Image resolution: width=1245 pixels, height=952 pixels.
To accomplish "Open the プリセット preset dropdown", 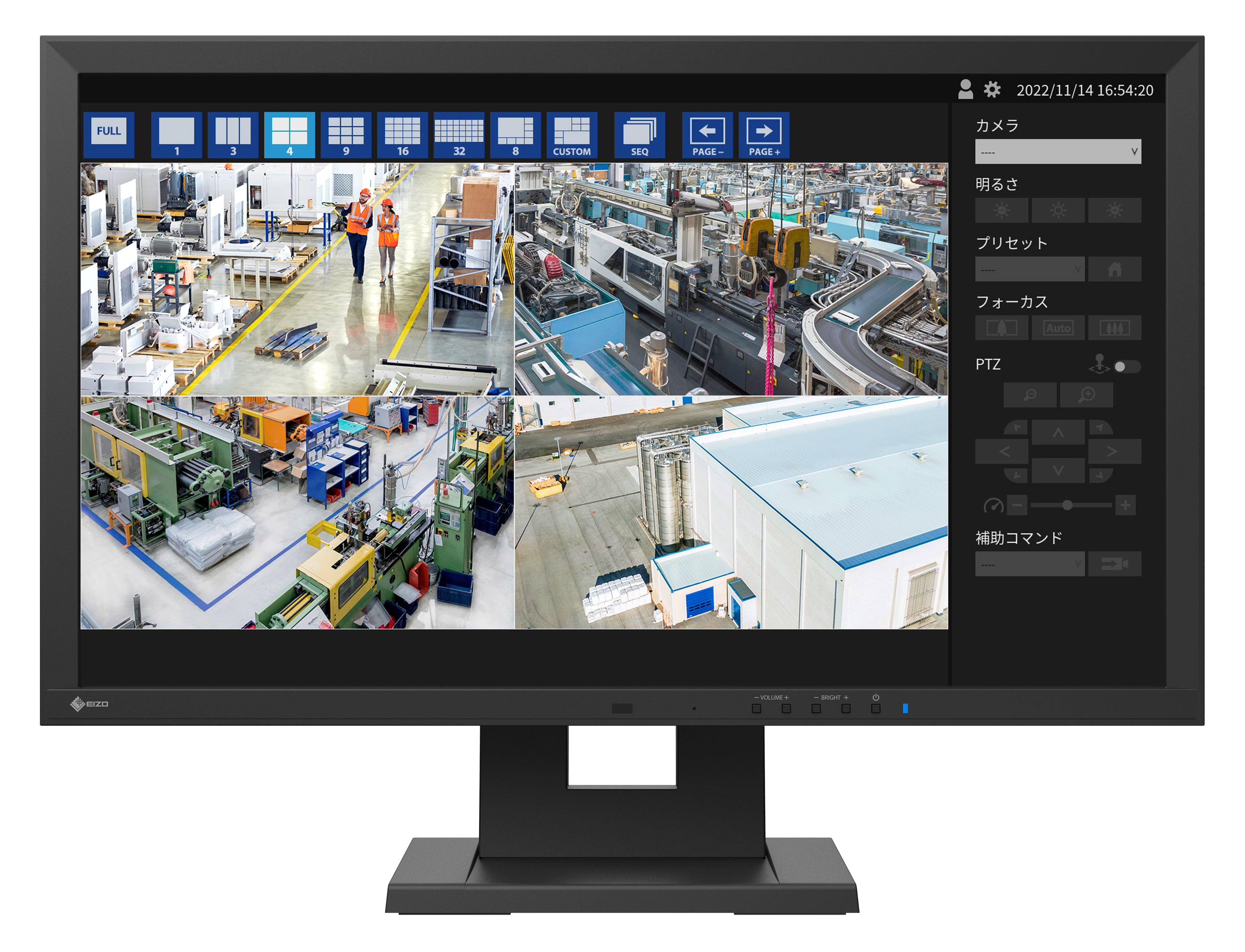I will click(1029, 270).
